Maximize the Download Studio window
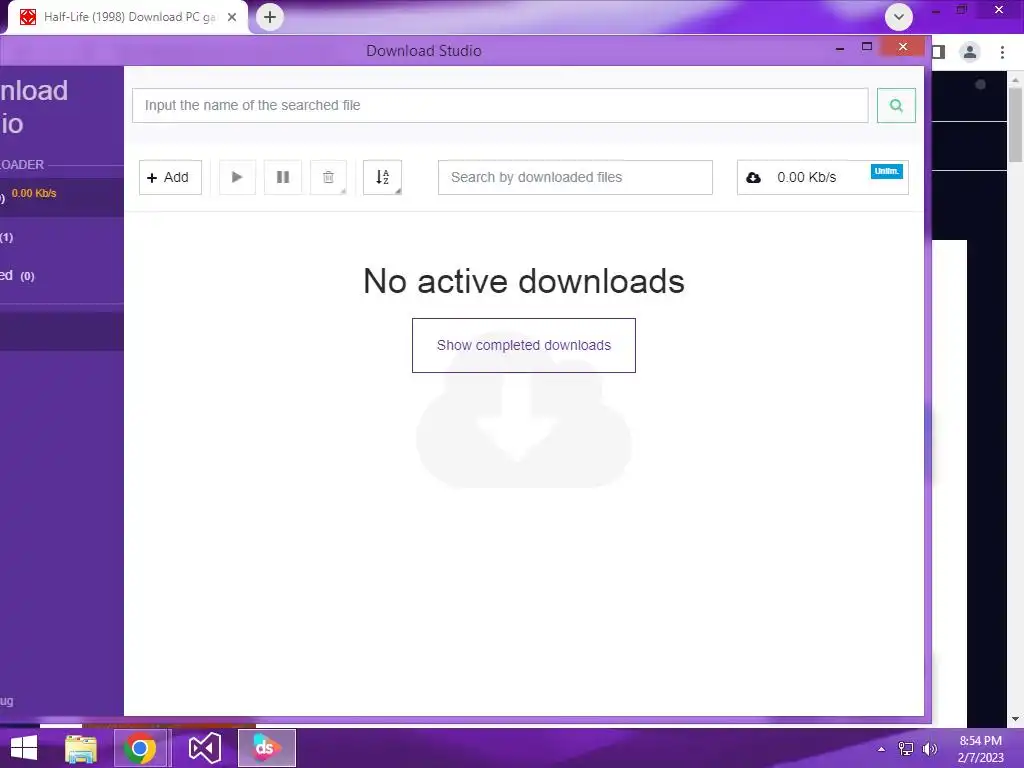The height and width of the screenshot is (768, 1024). pos(867,47)
